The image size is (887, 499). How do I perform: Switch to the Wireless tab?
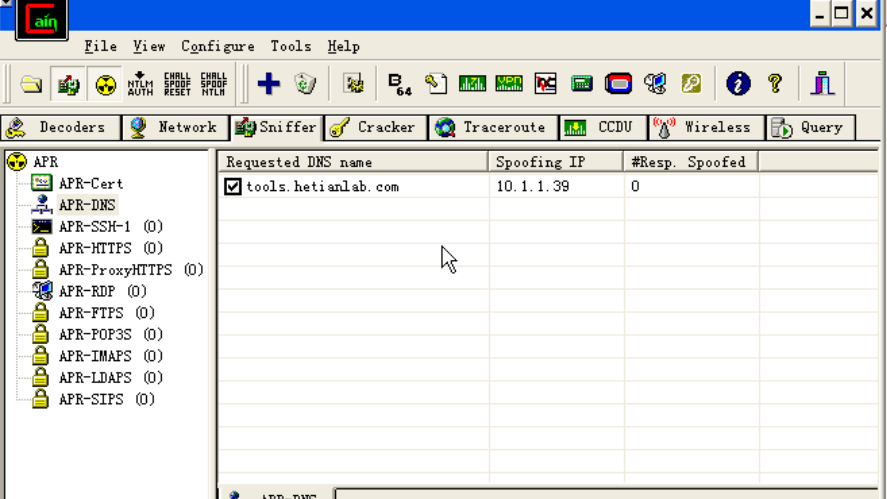706,127
